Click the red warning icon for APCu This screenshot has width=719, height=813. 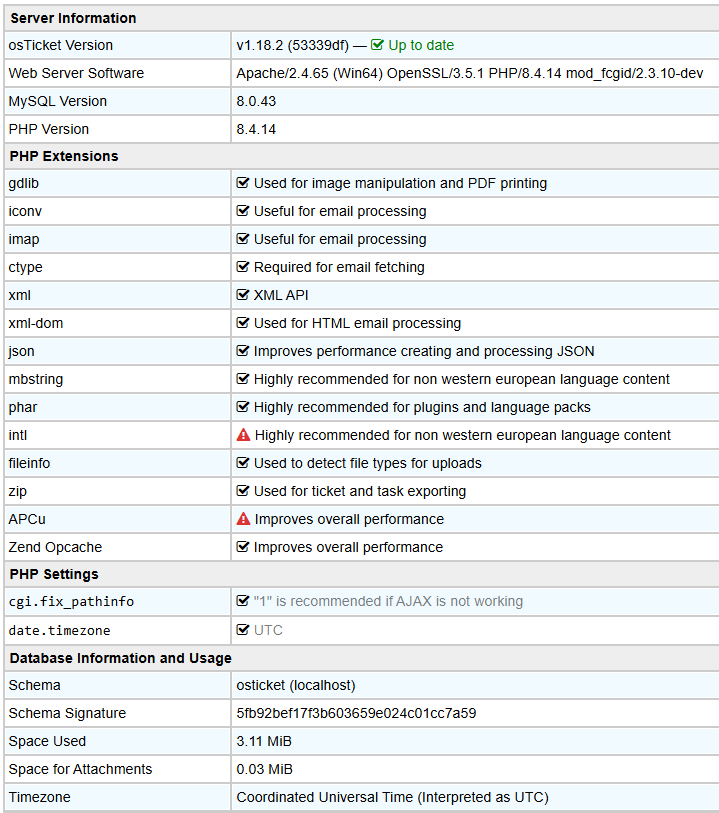pos(243,519)
